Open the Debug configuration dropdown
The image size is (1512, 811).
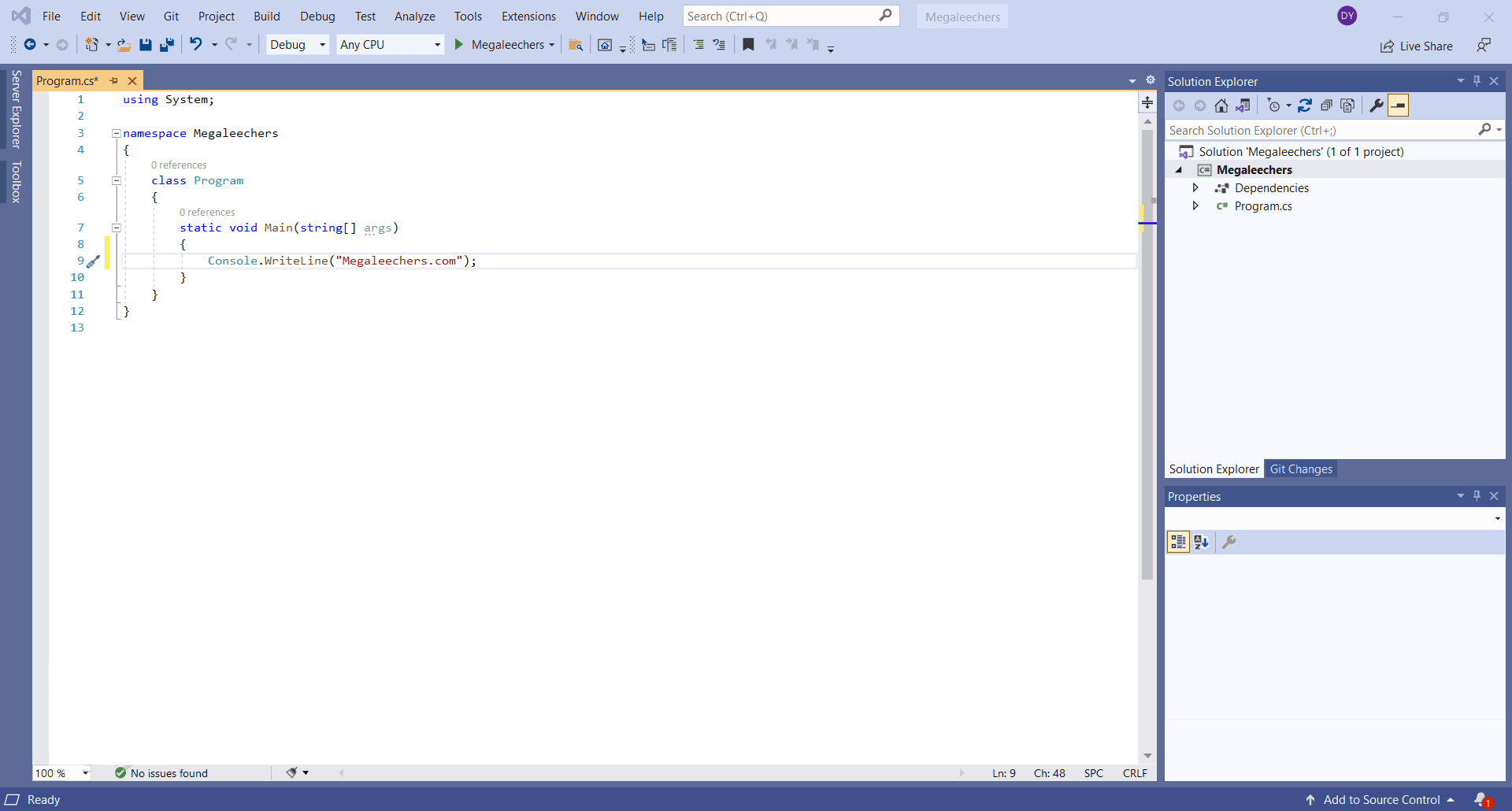click(298, 45)
